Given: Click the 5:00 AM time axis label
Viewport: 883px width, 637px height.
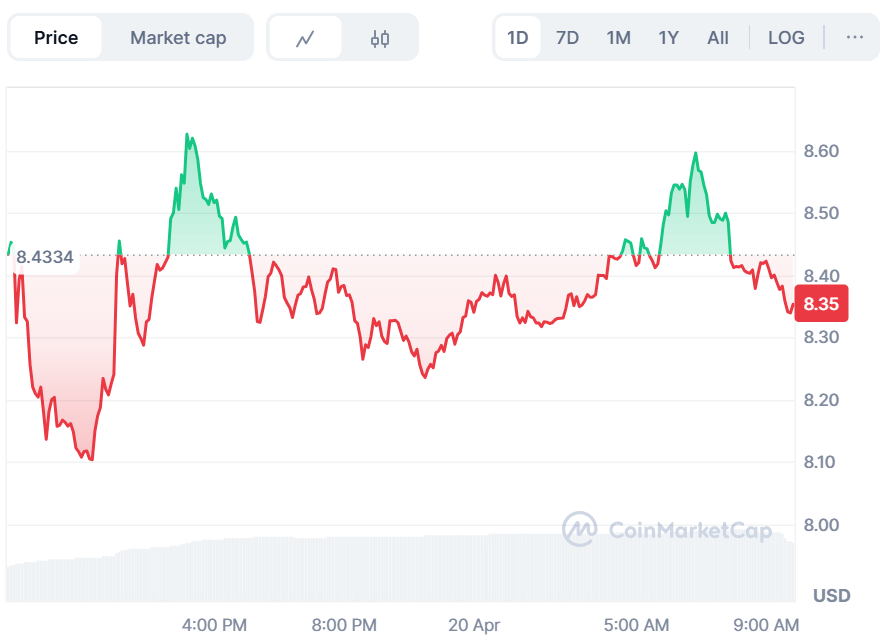Looking at the screenshot, I should pos(637,625).
